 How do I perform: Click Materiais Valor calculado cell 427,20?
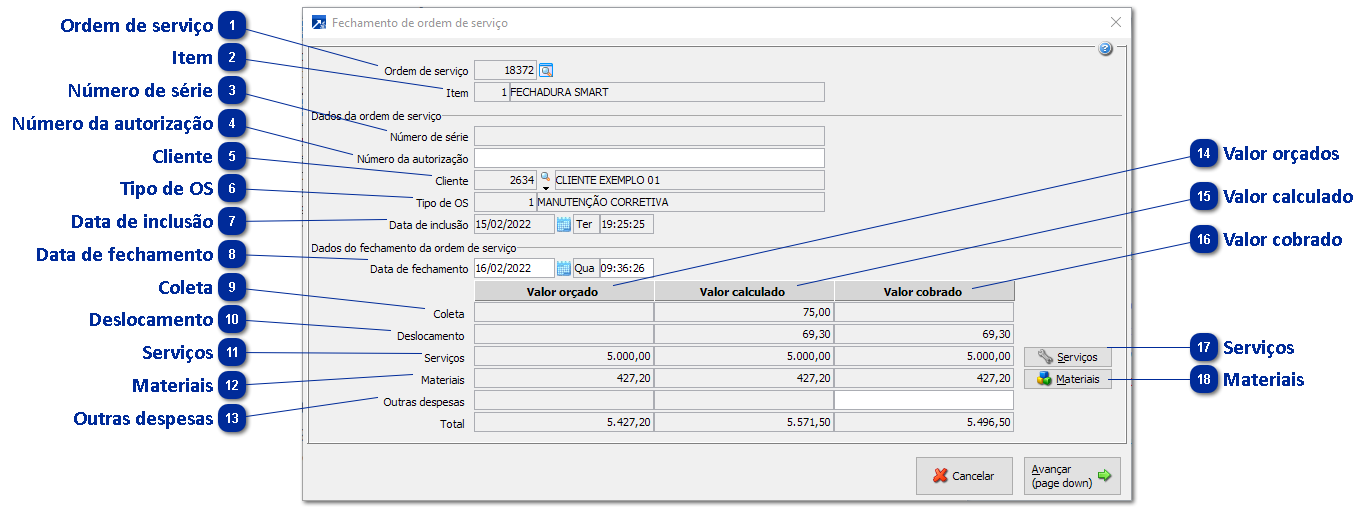pos(744,378)
